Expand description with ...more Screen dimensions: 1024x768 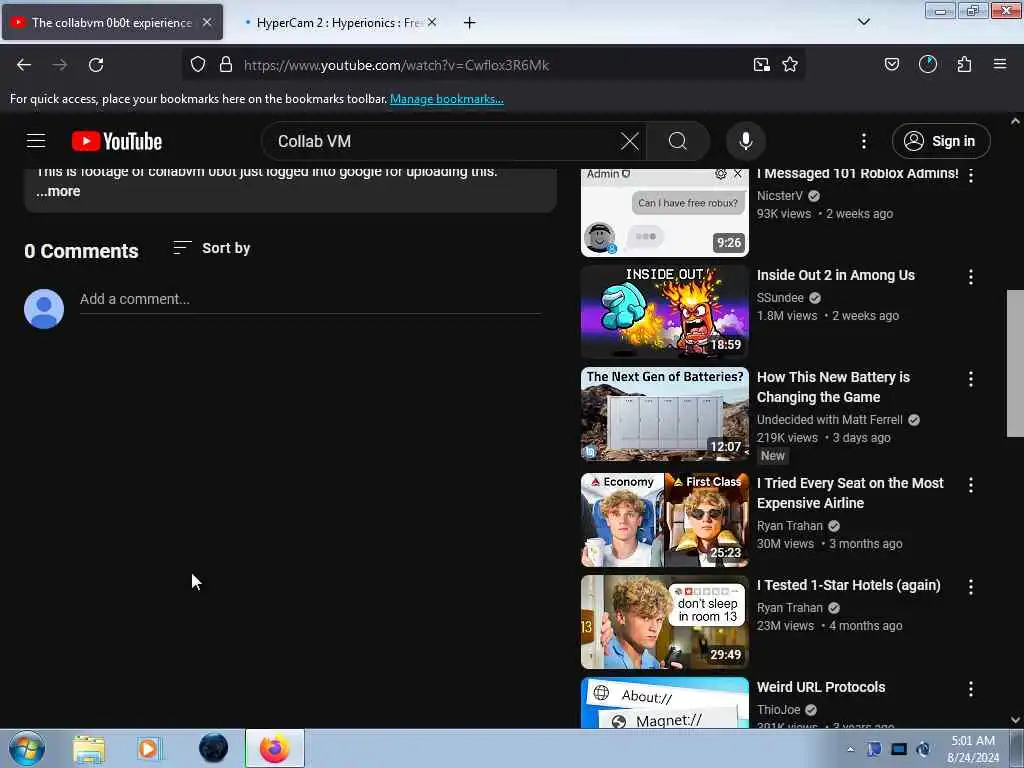click(x=58, y=191)
